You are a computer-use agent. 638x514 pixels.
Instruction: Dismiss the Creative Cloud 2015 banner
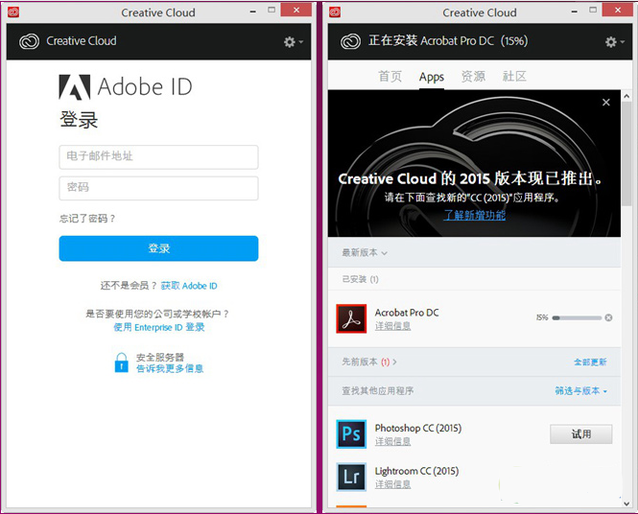(x=606, y=102)
